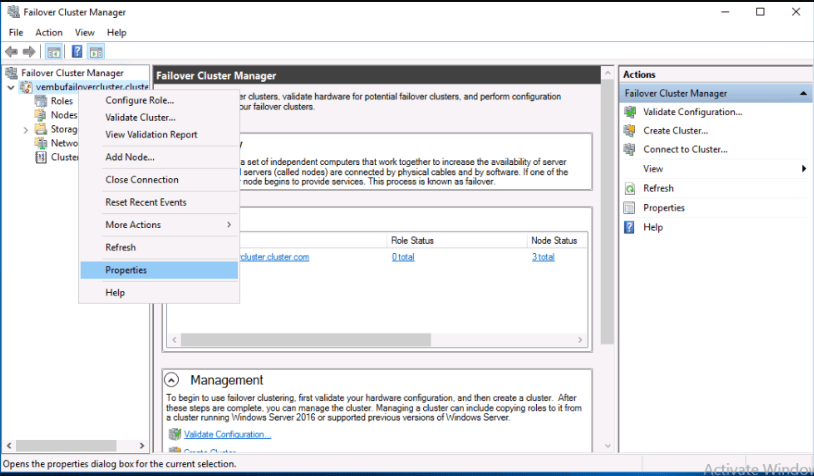
Task: Expand the View submenu arrow in Actions
Action: click(804, 169)
